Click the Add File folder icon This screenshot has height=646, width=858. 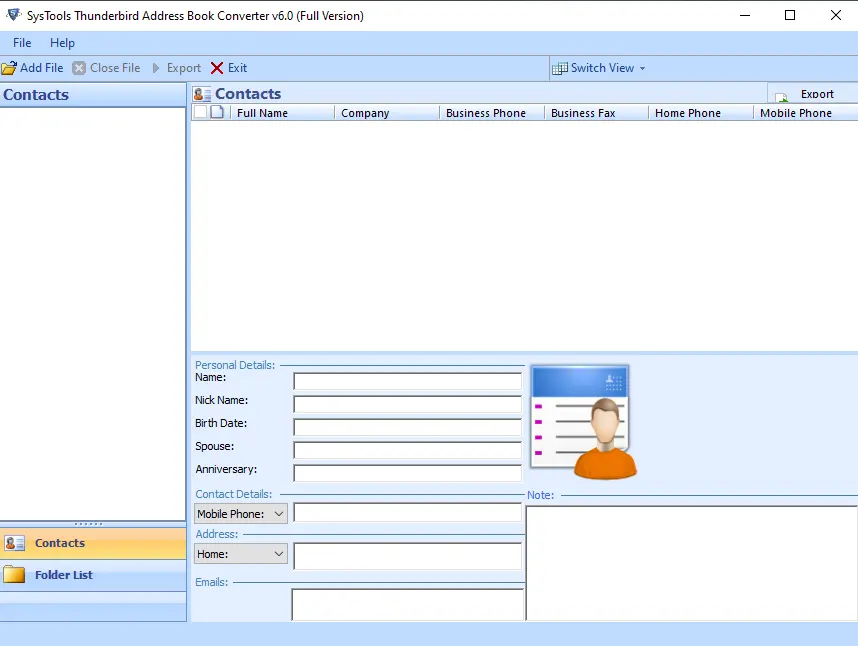pyautogui.click(x=9, y=68)
